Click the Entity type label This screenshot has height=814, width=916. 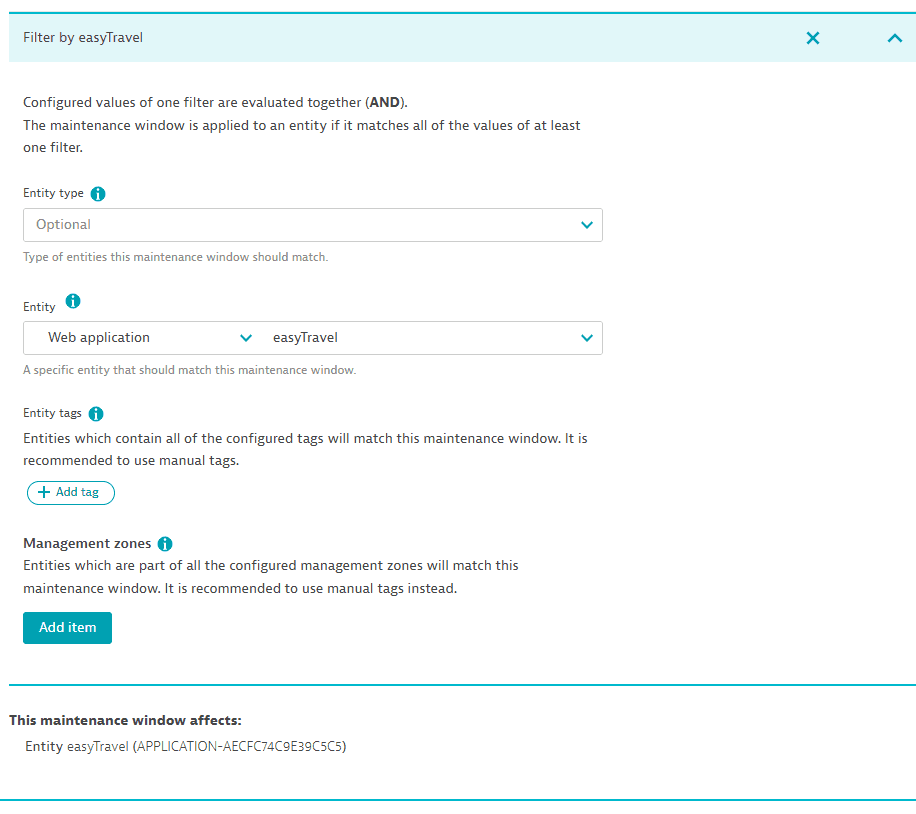click(53, 193)
